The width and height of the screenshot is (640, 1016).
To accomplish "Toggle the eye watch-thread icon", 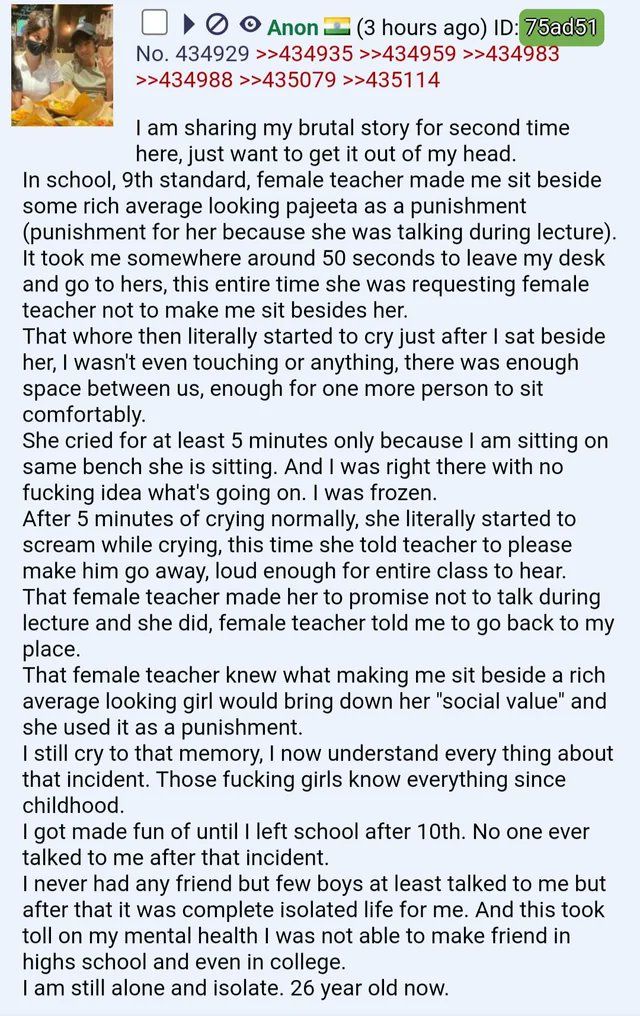I will click(249, 25).
